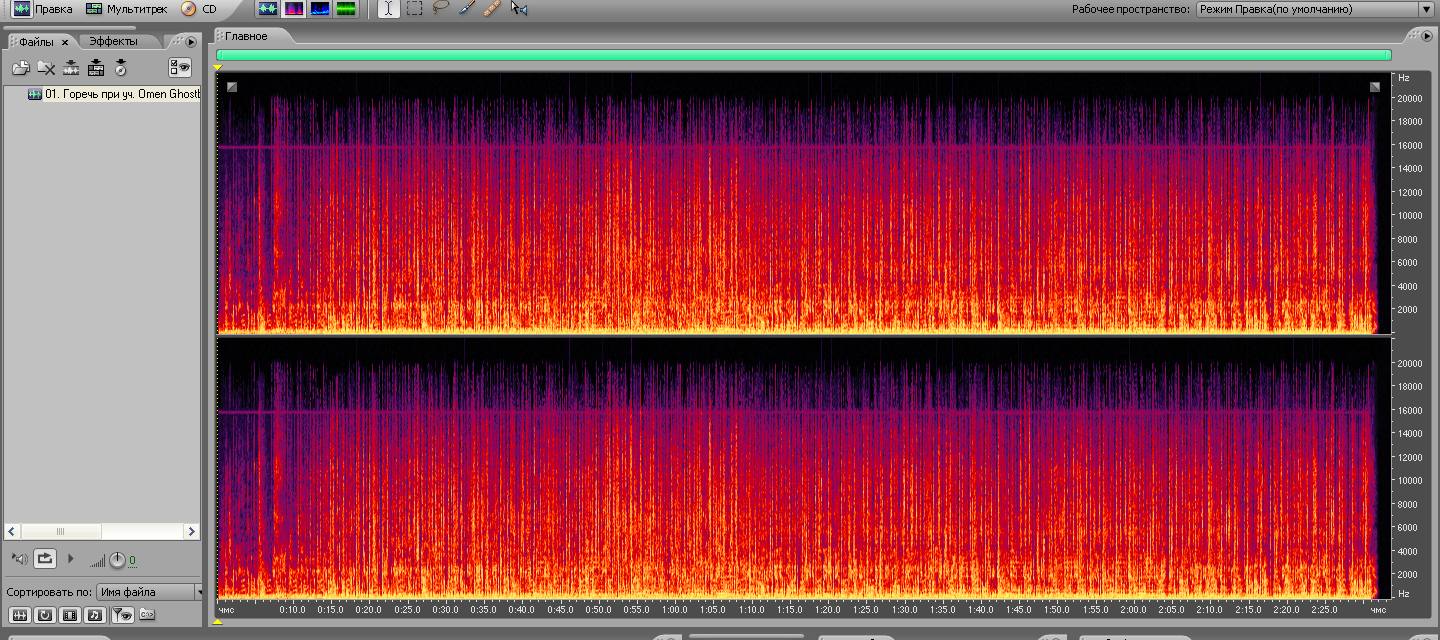Select the marquee selection tool
This screenshot has width=1440, height=640.
tap(414, 9)
